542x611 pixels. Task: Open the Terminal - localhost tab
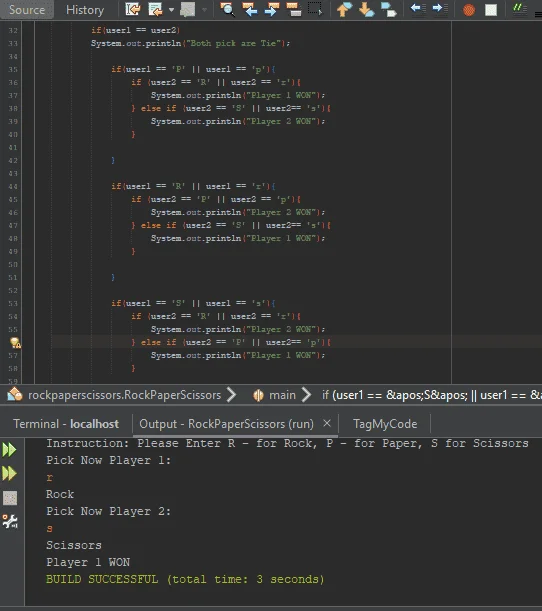click(x=66, y=424)
